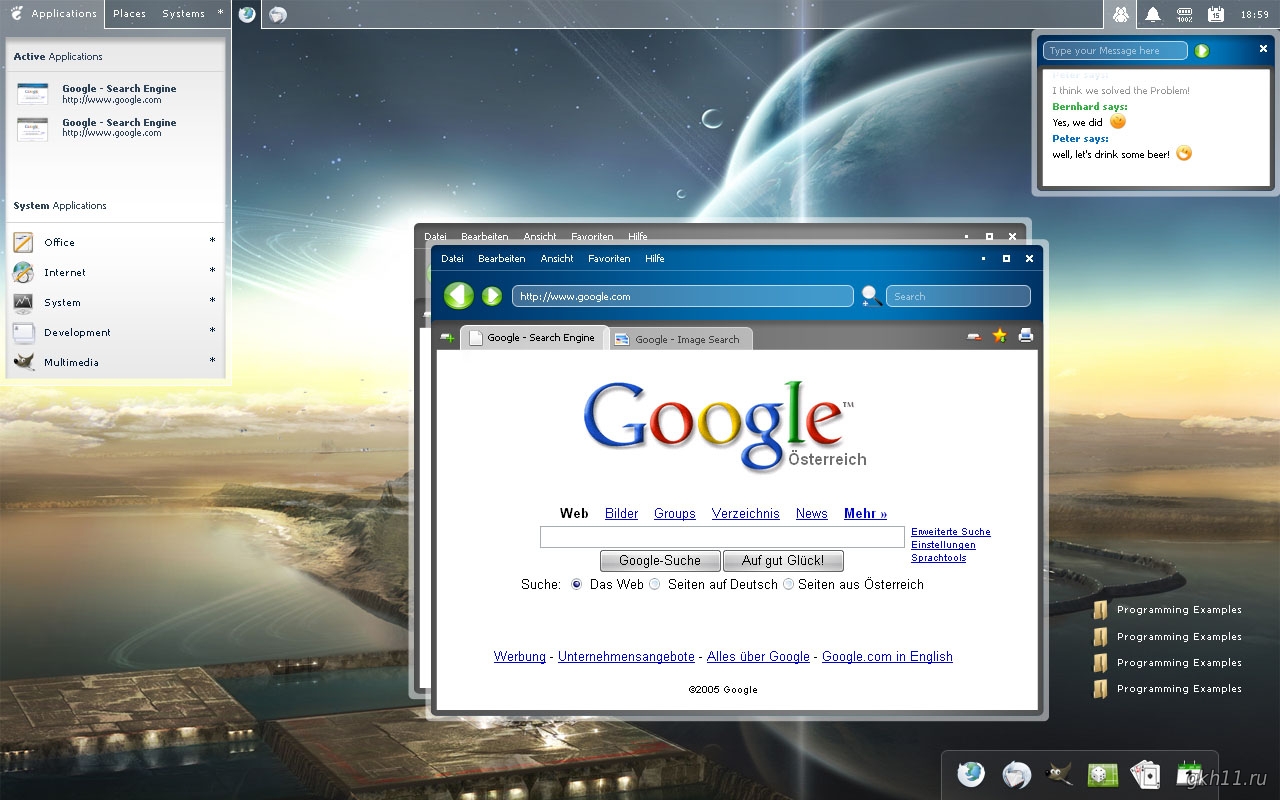1280x800 pixels.
Task: Open the calendar icon showing 15
Action: [1215, 14]
